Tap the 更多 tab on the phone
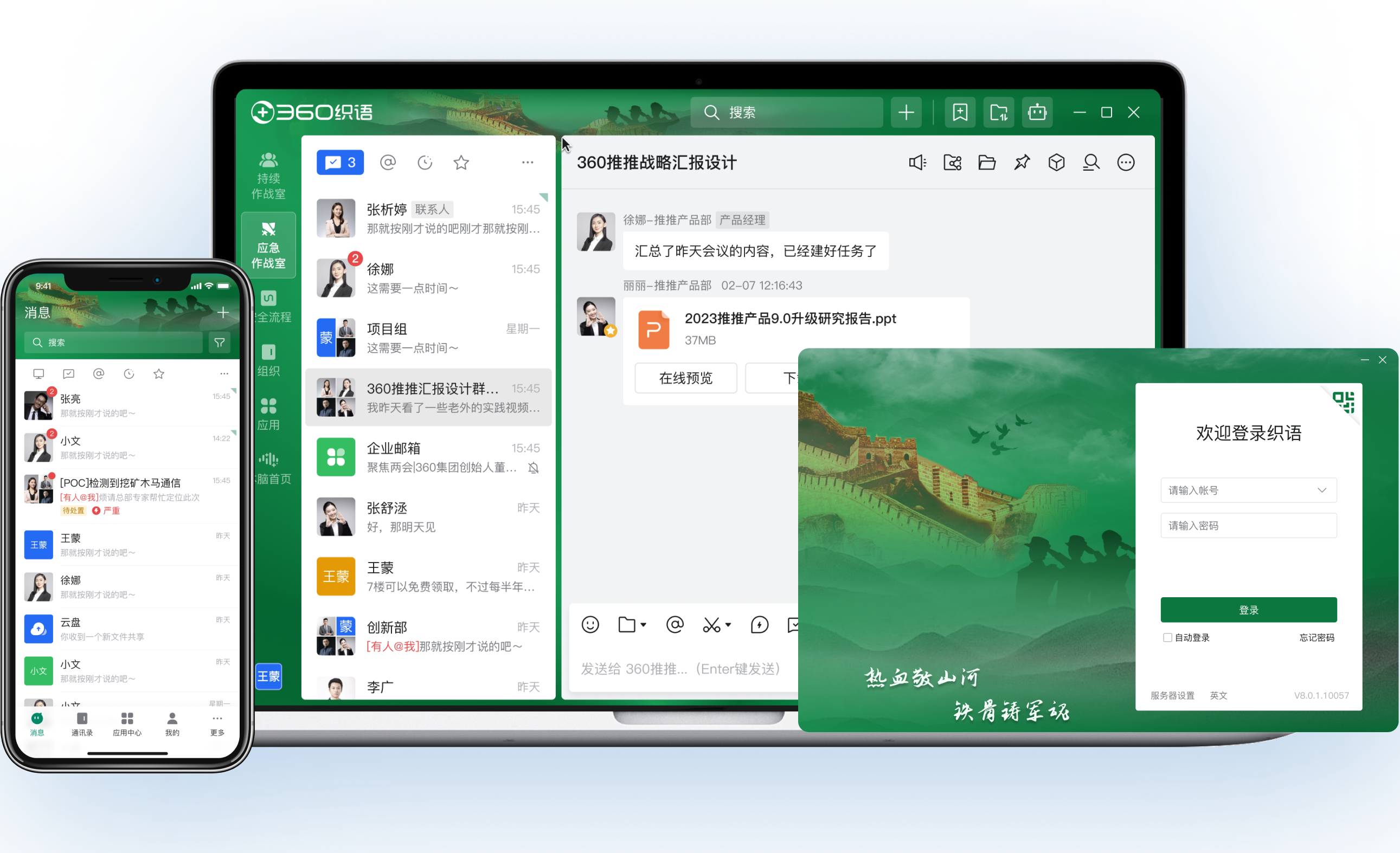The image size is (1400, 853). [217, 723]
